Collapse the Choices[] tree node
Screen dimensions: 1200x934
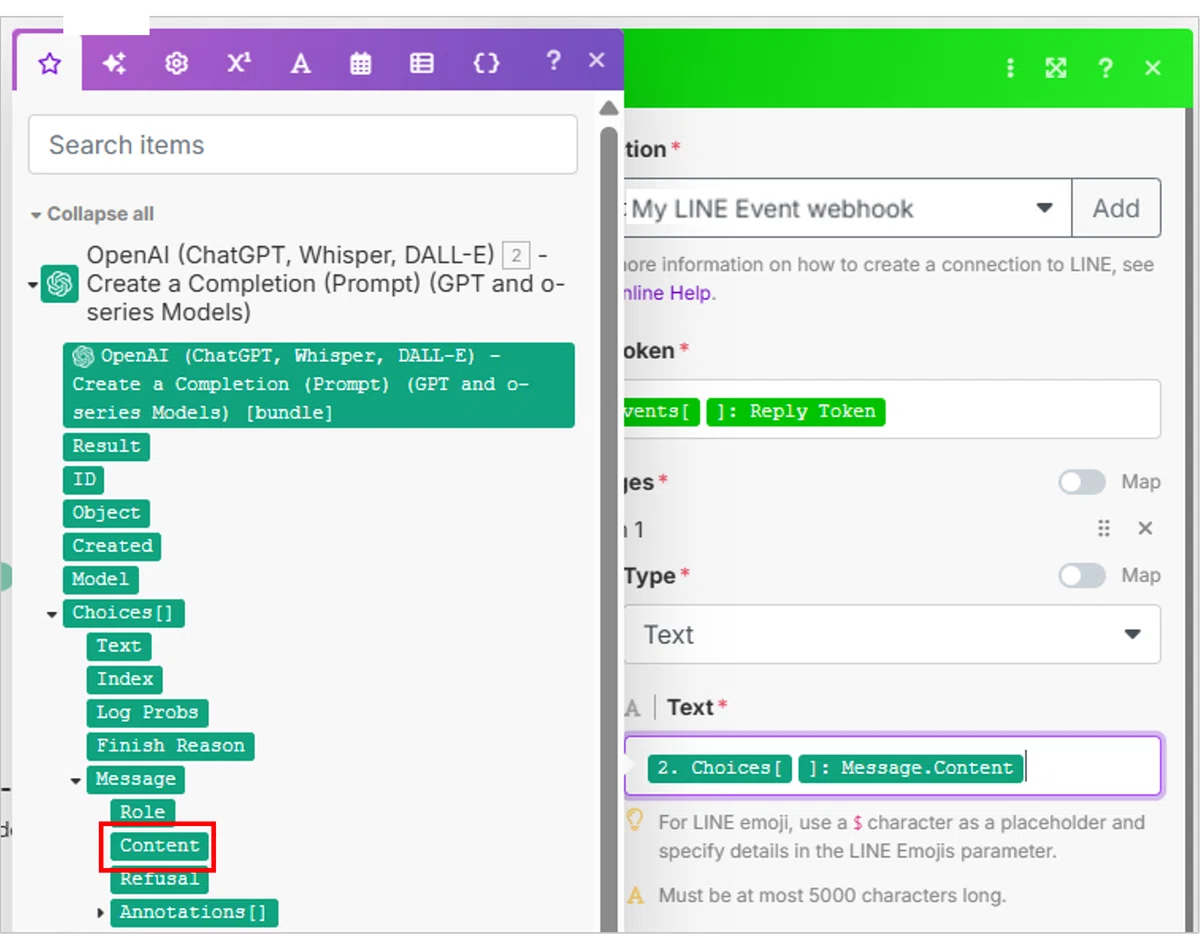52,614
